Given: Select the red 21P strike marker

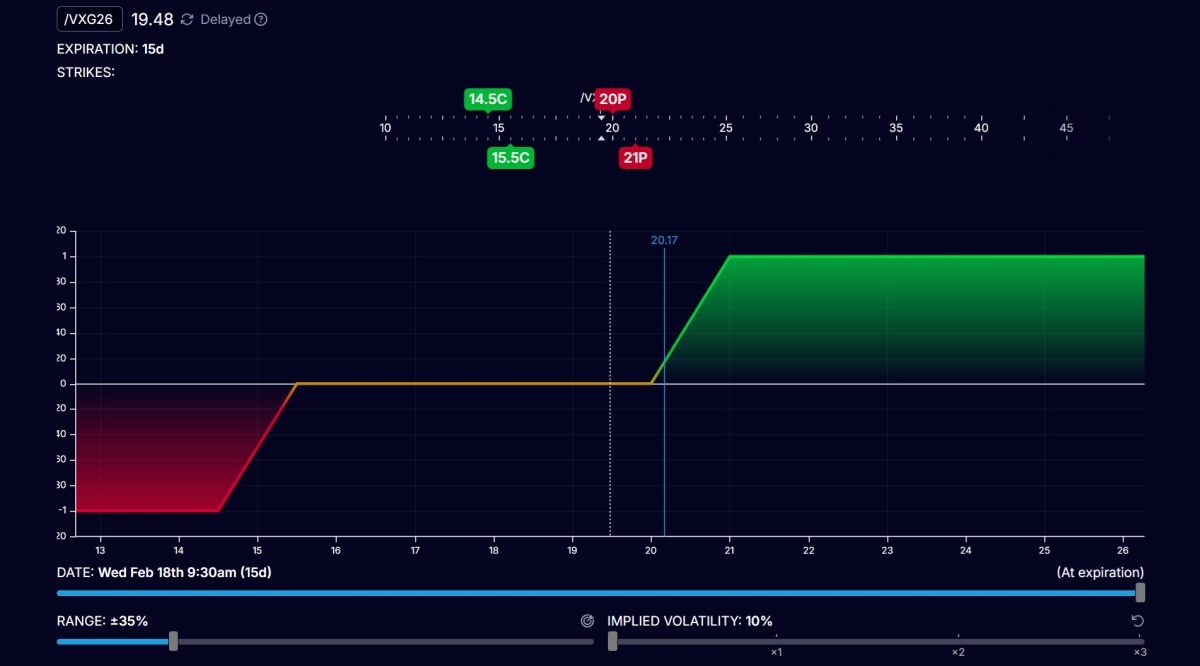Looking at the screenshot, I should point(635,157).
